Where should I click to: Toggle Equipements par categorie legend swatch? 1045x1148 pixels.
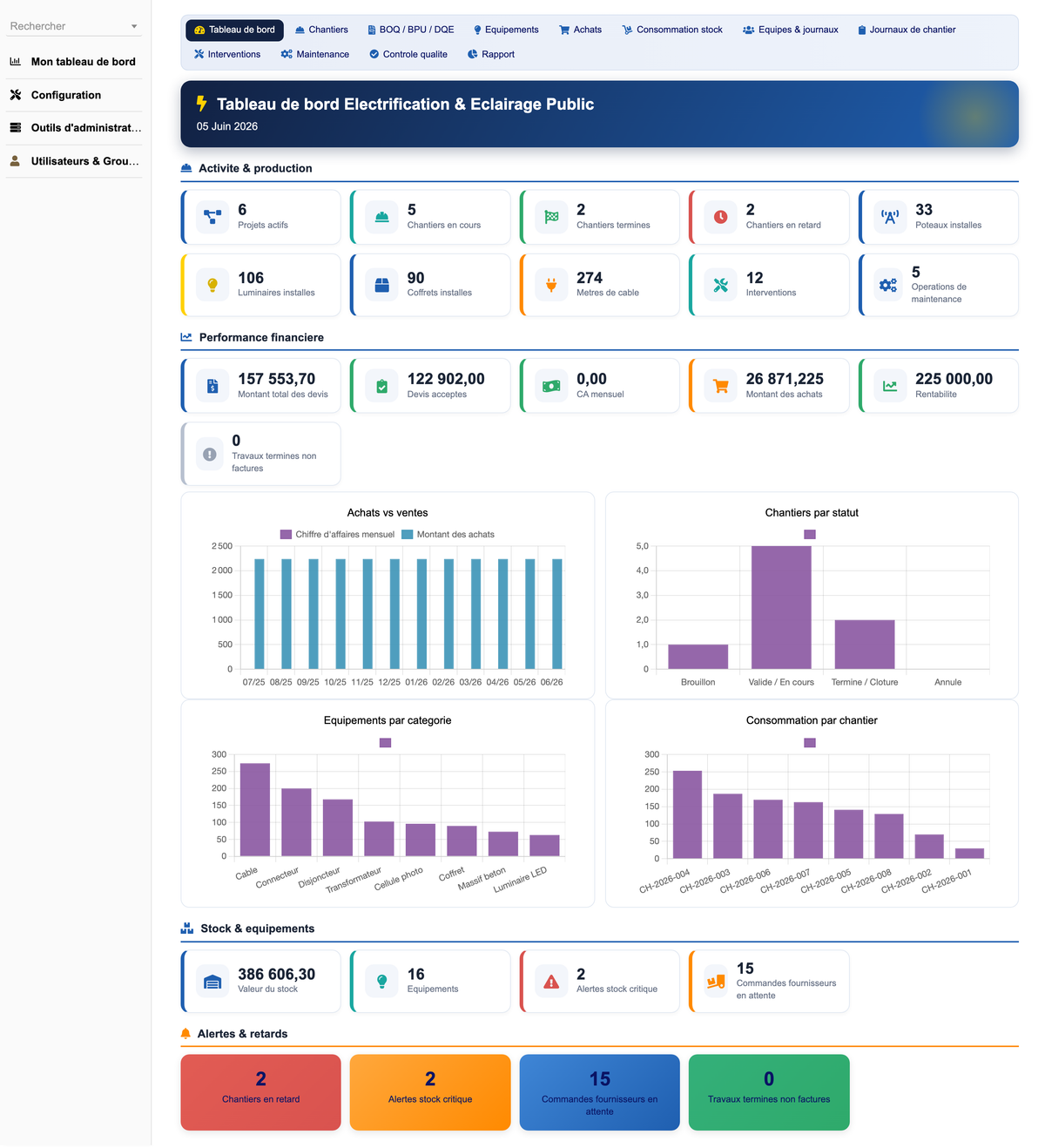[x=386, y=743]
